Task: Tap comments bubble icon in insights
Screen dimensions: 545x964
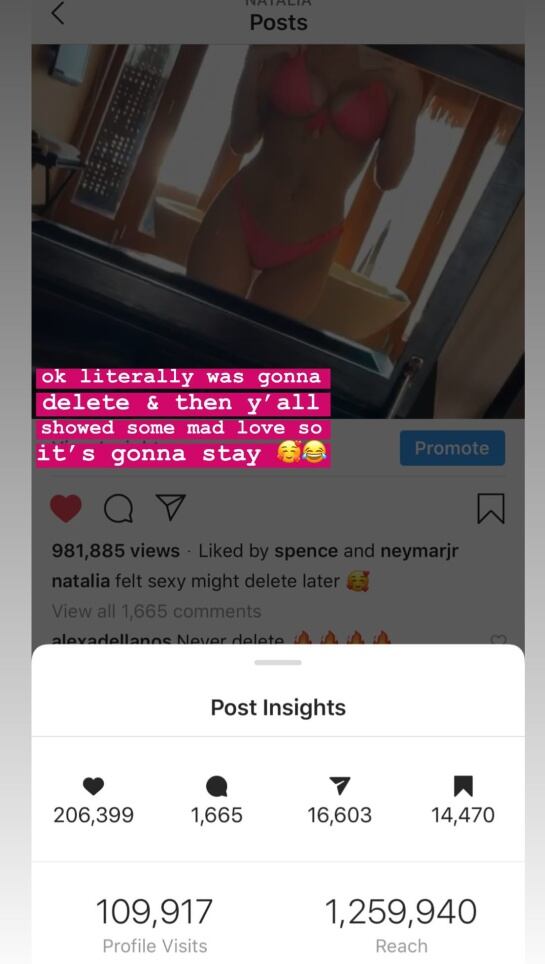Action: 217,786
